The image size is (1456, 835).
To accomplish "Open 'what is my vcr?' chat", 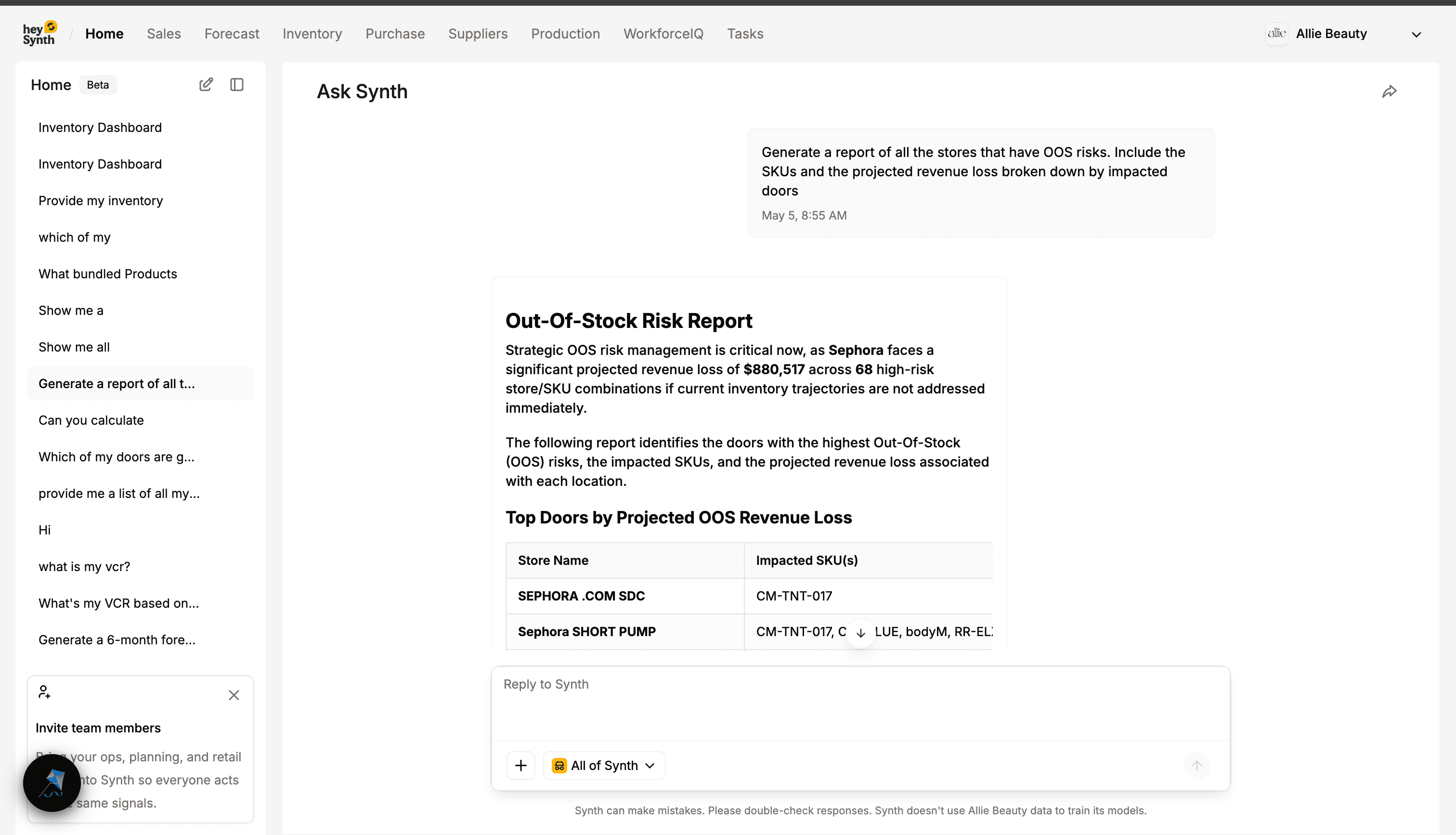I will [x=141, y=567].
